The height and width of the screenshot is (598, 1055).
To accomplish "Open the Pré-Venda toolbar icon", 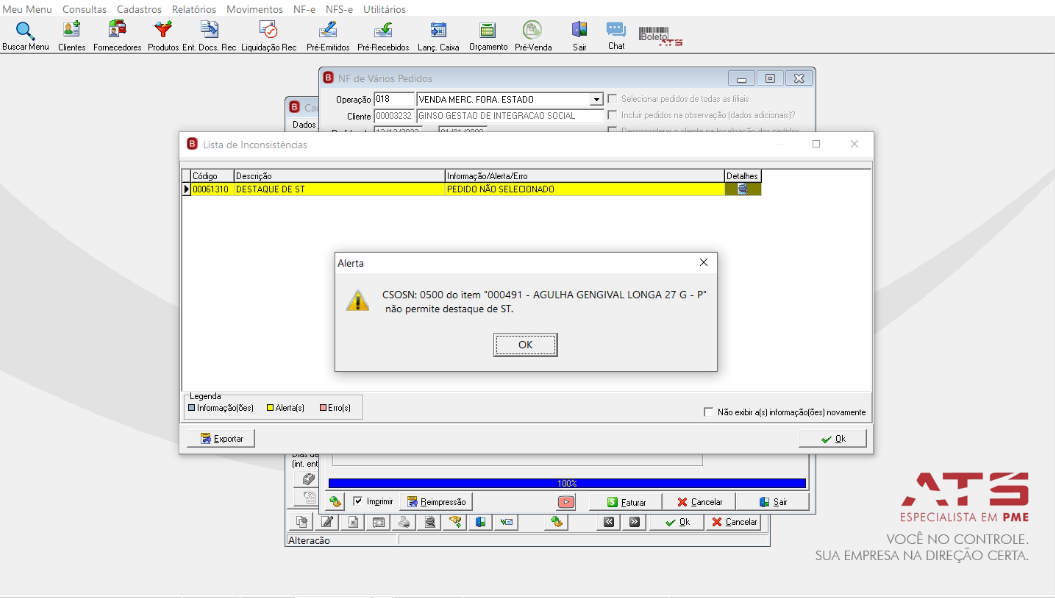I will point(532,30).
